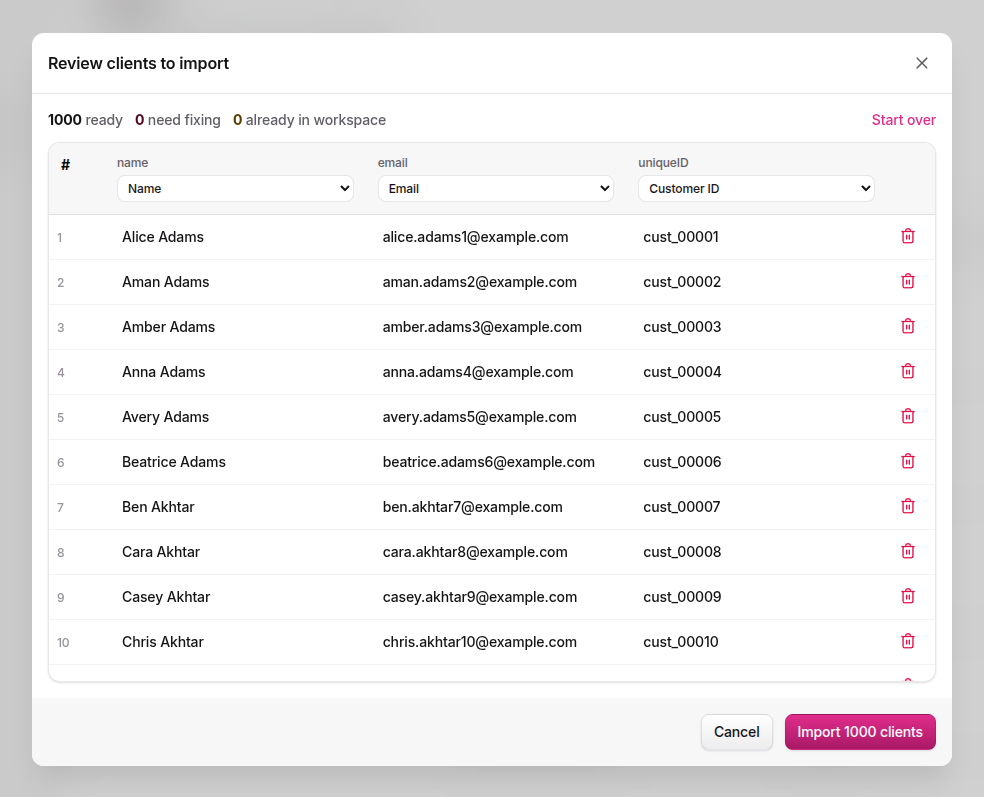Click the ID cust_00003
The width and height of the screenshot is (984, 797).
tap(682, 327)
